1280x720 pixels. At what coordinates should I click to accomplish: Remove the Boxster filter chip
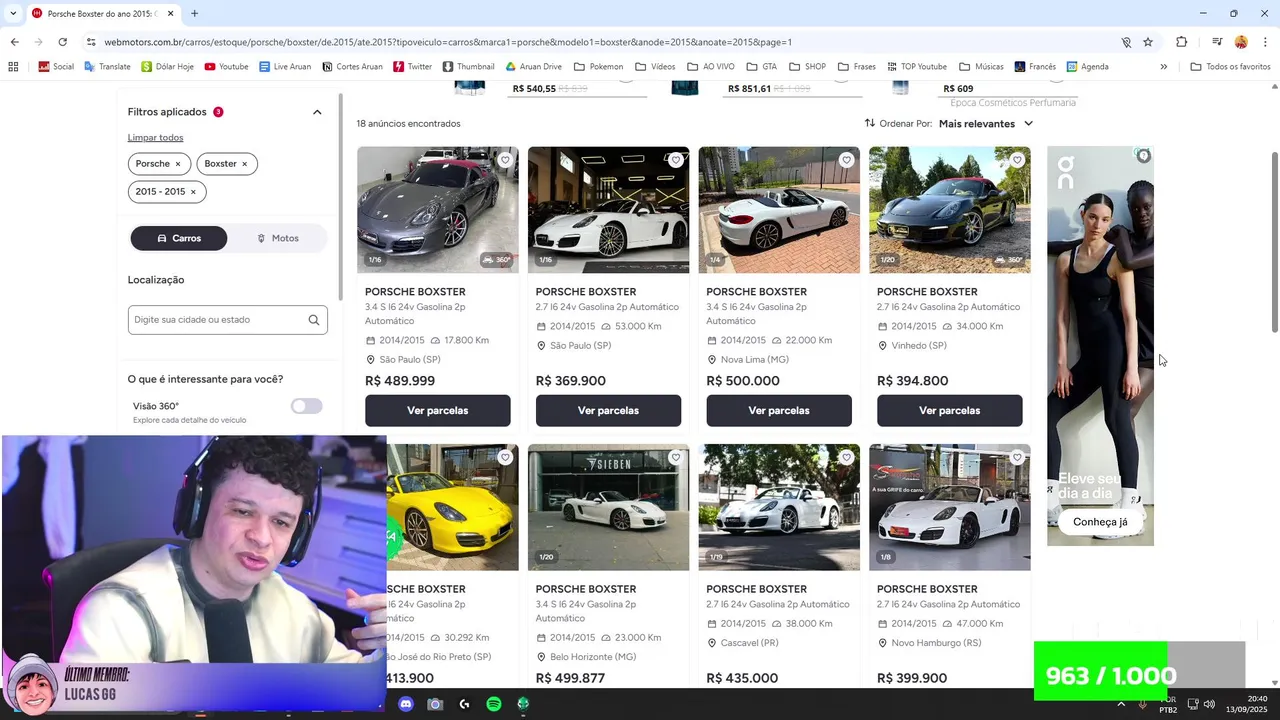244,164
